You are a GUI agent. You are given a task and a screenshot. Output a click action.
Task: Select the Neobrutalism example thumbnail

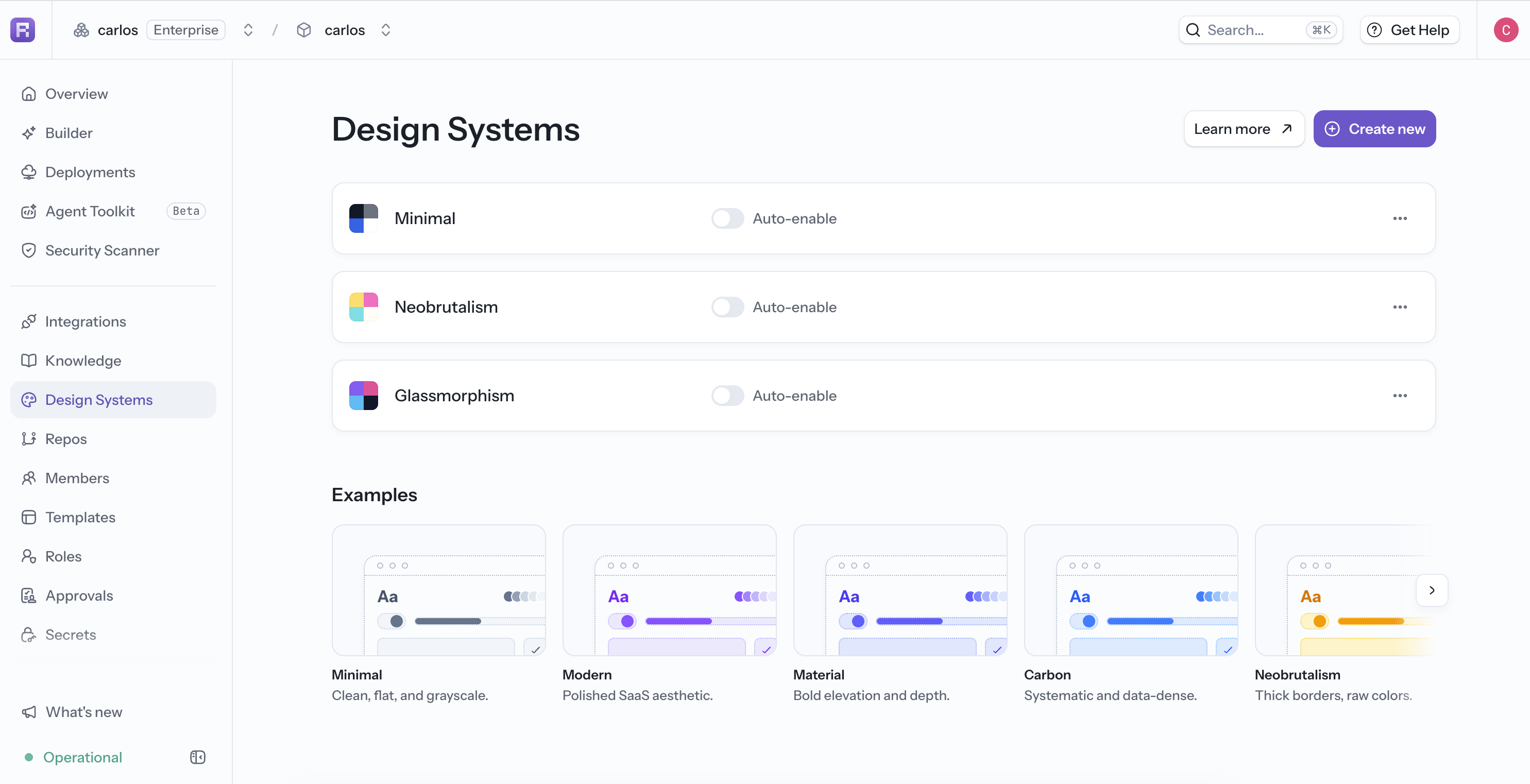pos(1345,590)
